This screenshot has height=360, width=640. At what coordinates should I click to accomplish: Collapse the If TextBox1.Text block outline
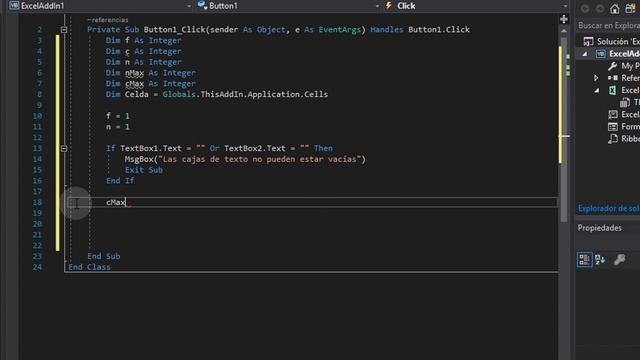[x=64, y=149]
